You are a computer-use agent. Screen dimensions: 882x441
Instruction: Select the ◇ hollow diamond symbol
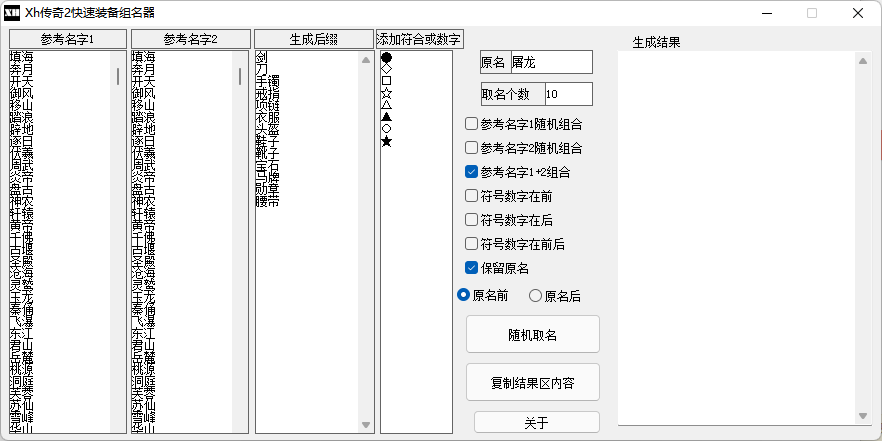pos(386,69)
